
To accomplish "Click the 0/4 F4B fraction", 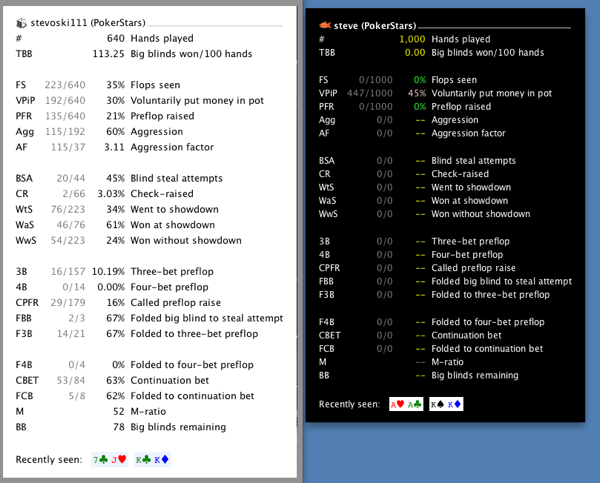I will (77, 365).
